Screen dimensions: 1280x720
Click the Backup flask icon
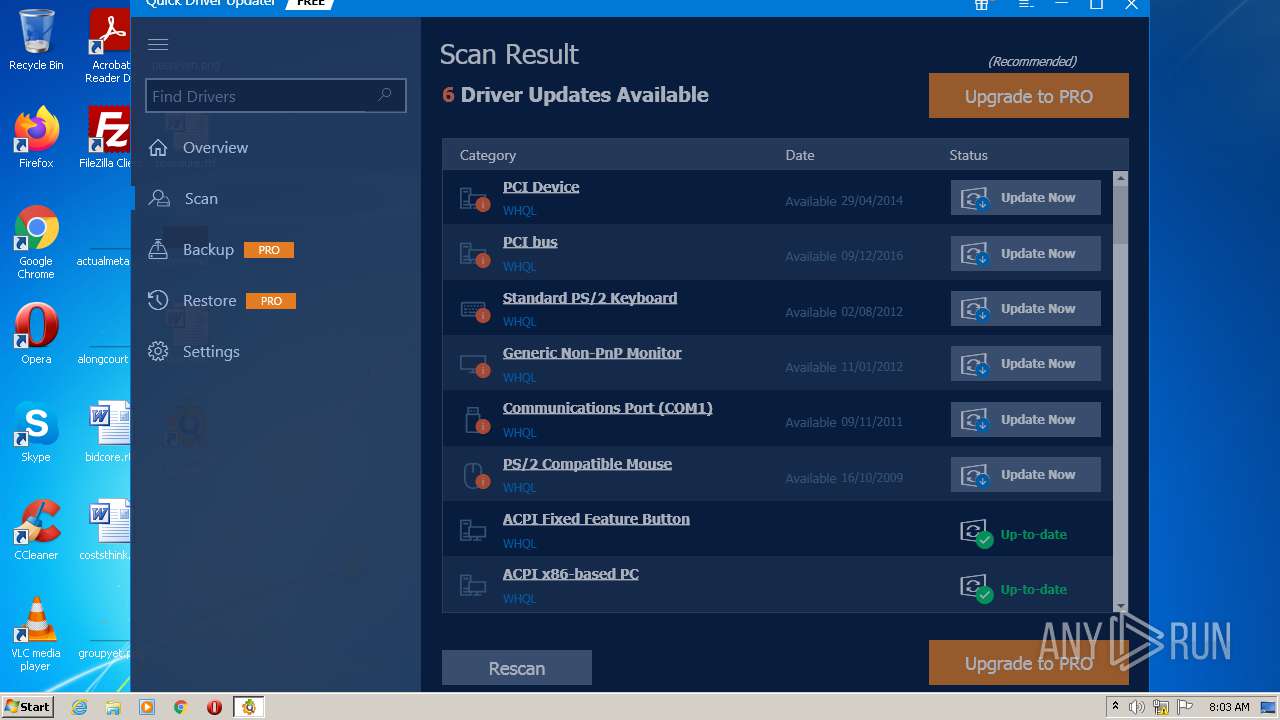(158, 249)
